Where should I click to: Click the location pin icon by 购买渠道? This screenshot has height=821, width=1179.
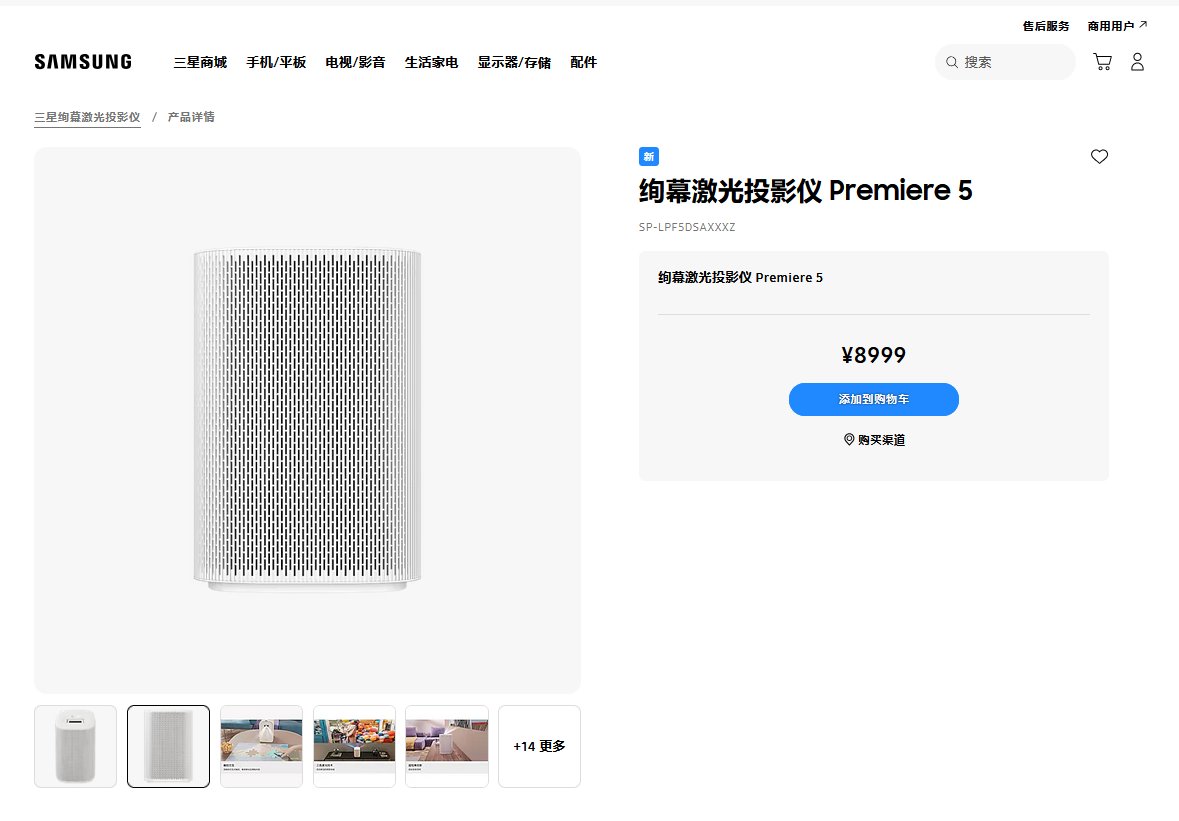849,439
